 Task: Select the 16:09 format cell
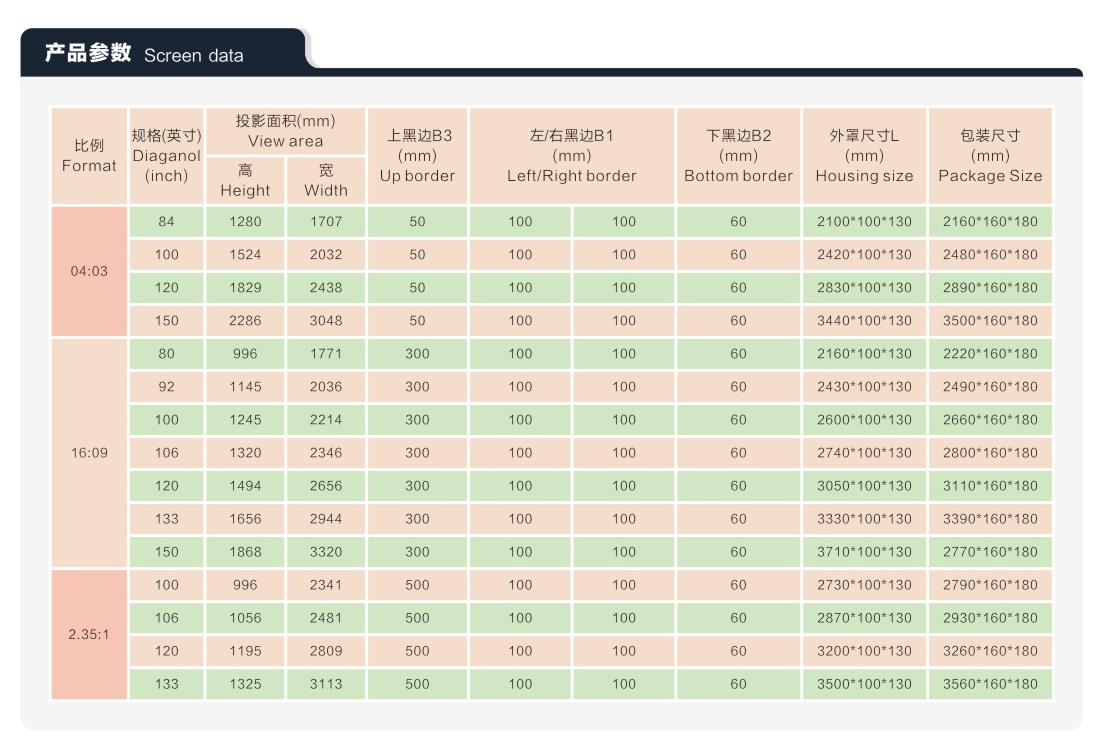89,453
